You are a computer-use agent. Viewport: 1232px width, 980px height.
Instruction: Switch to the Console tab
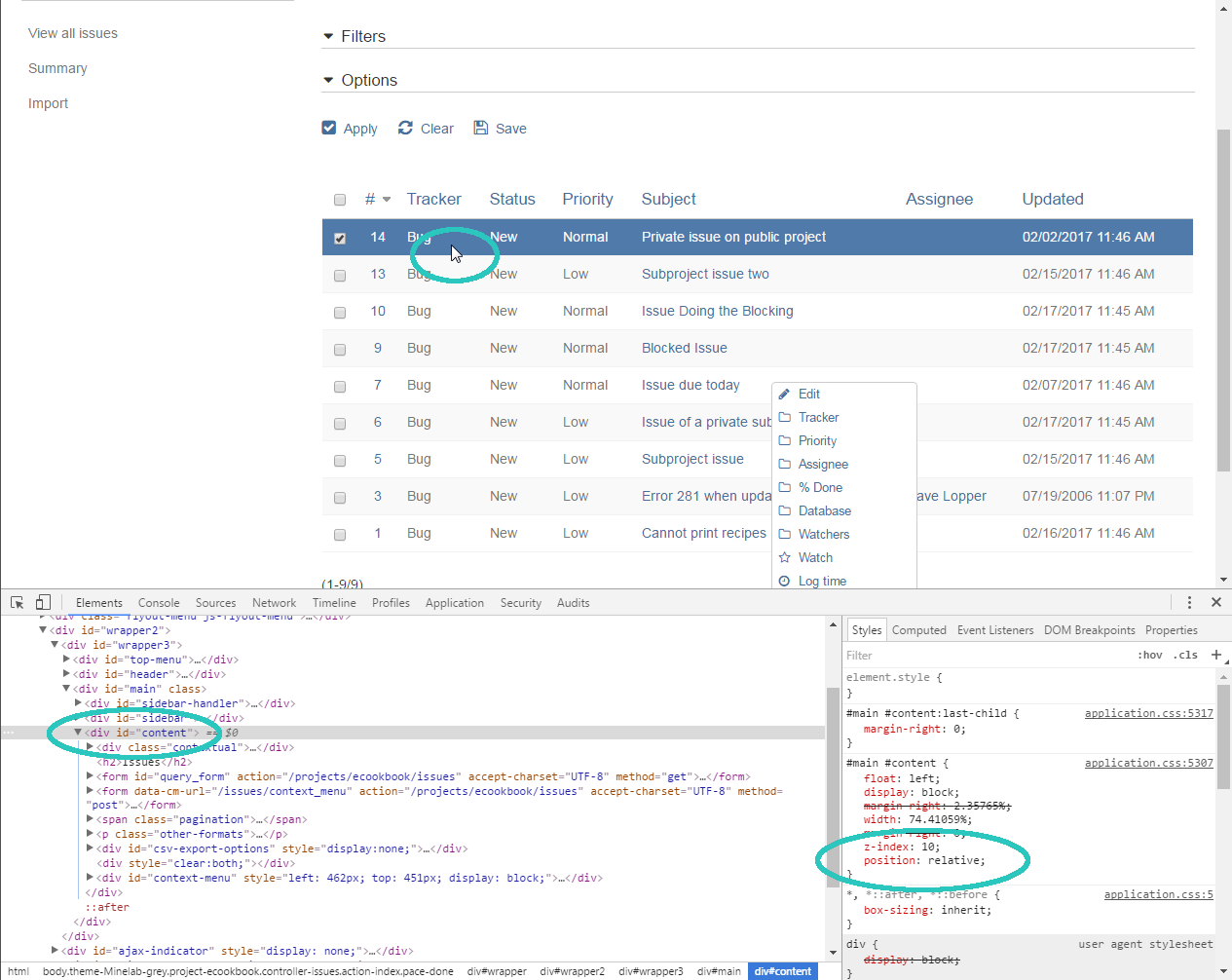coord(159,603)
